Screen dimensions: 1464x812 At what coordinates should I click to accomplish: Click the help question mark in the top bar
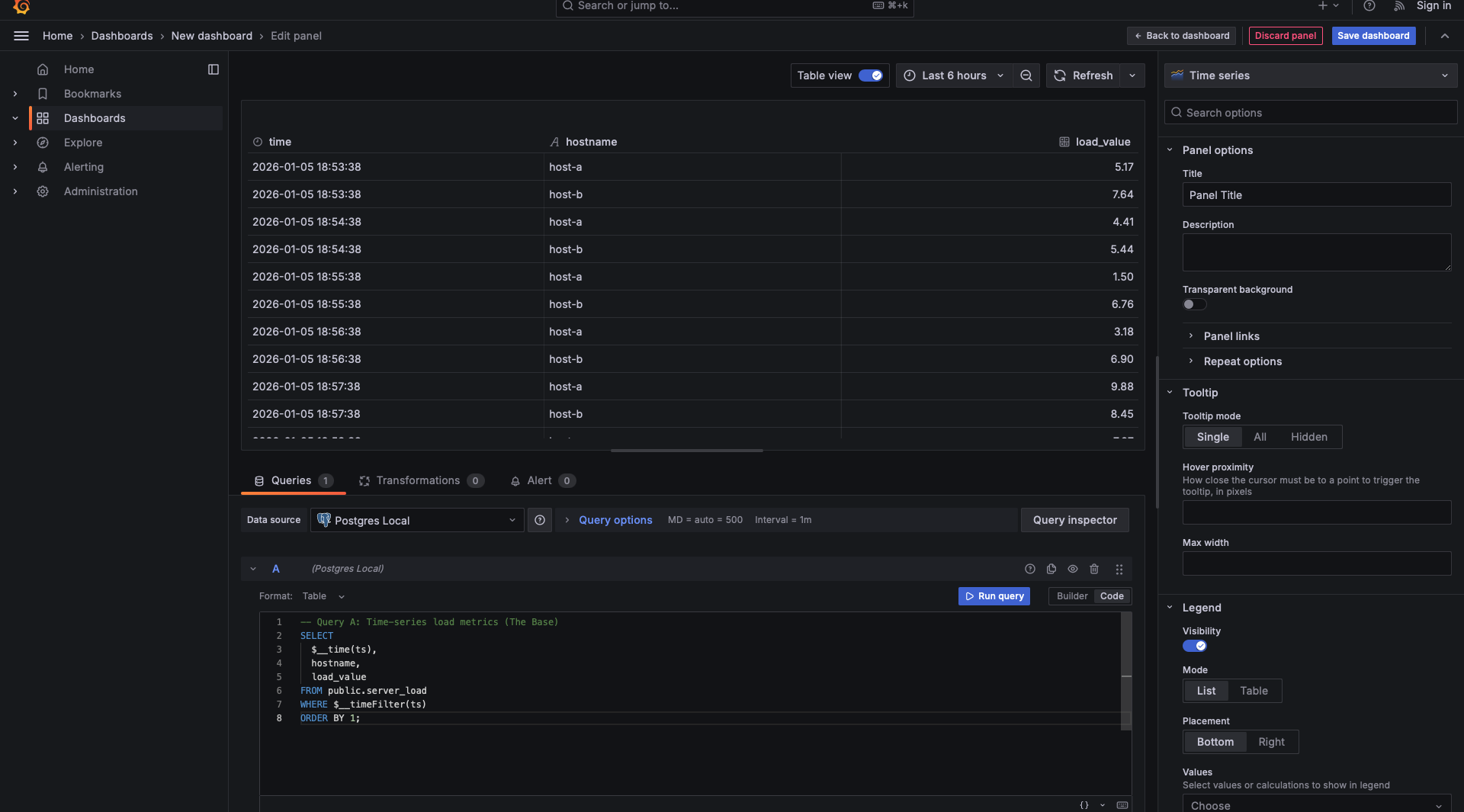pos(1369,6)
